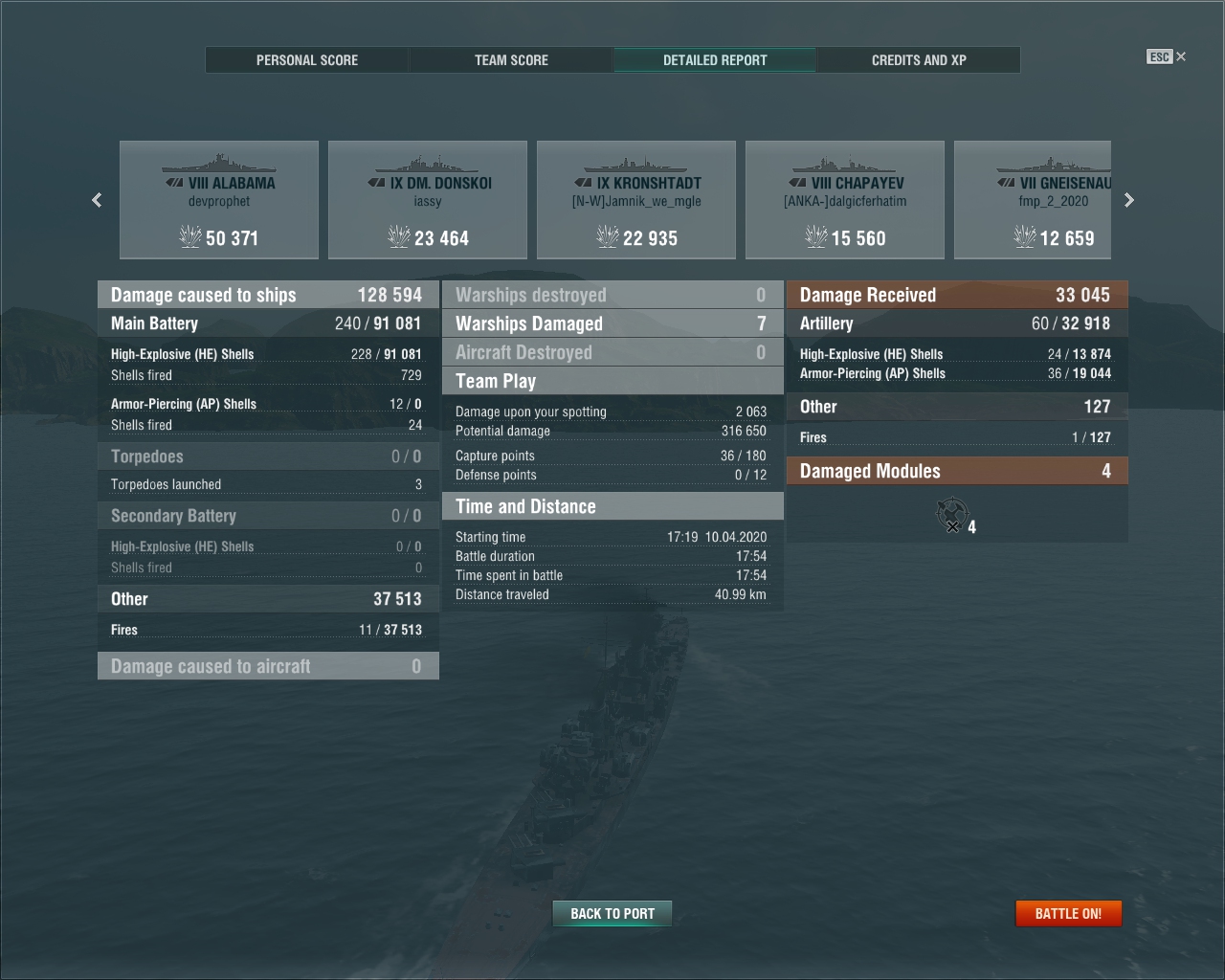Click the Secondary Battery section header
The image size is (1225, 980).
(268, 516)
